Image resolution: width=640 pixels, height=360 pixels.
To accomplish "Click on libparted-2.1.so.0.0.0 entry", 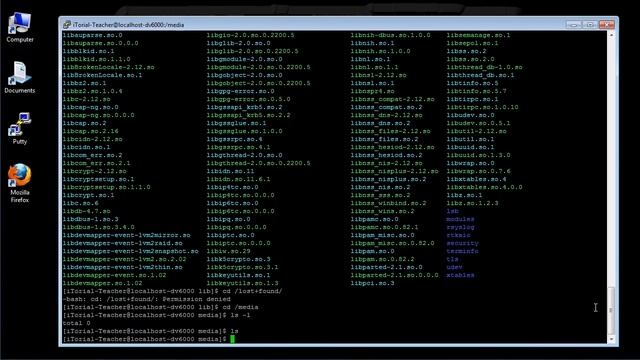I will click(394, 275).
